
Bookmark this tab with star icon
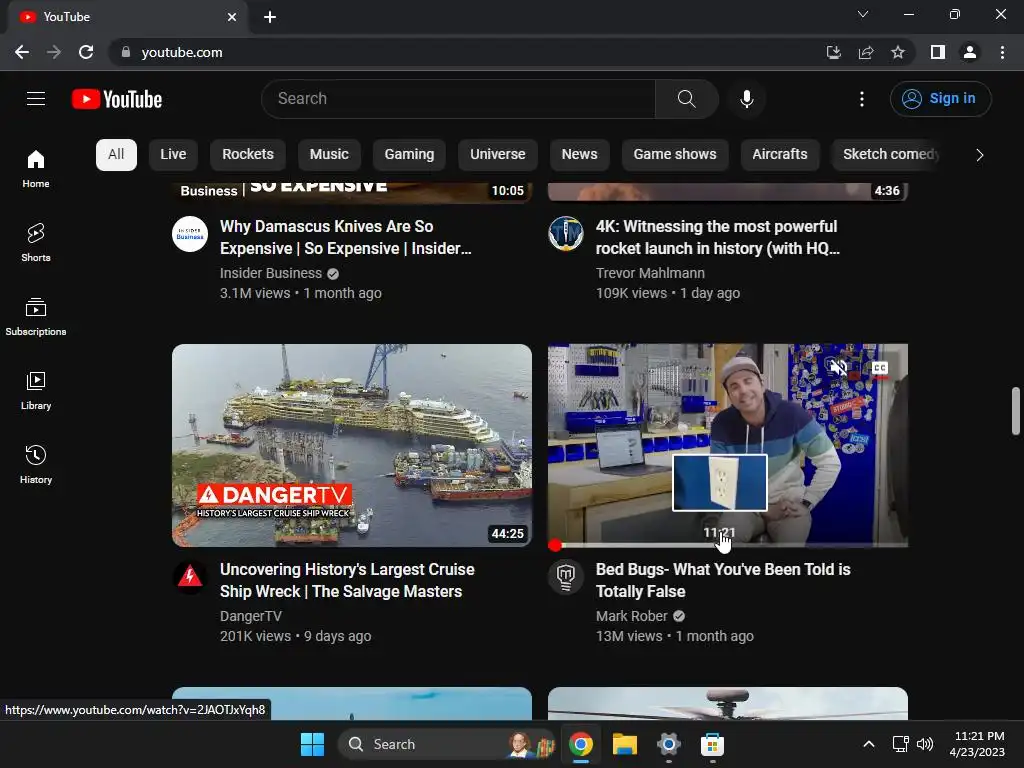[x=898, y=52]
